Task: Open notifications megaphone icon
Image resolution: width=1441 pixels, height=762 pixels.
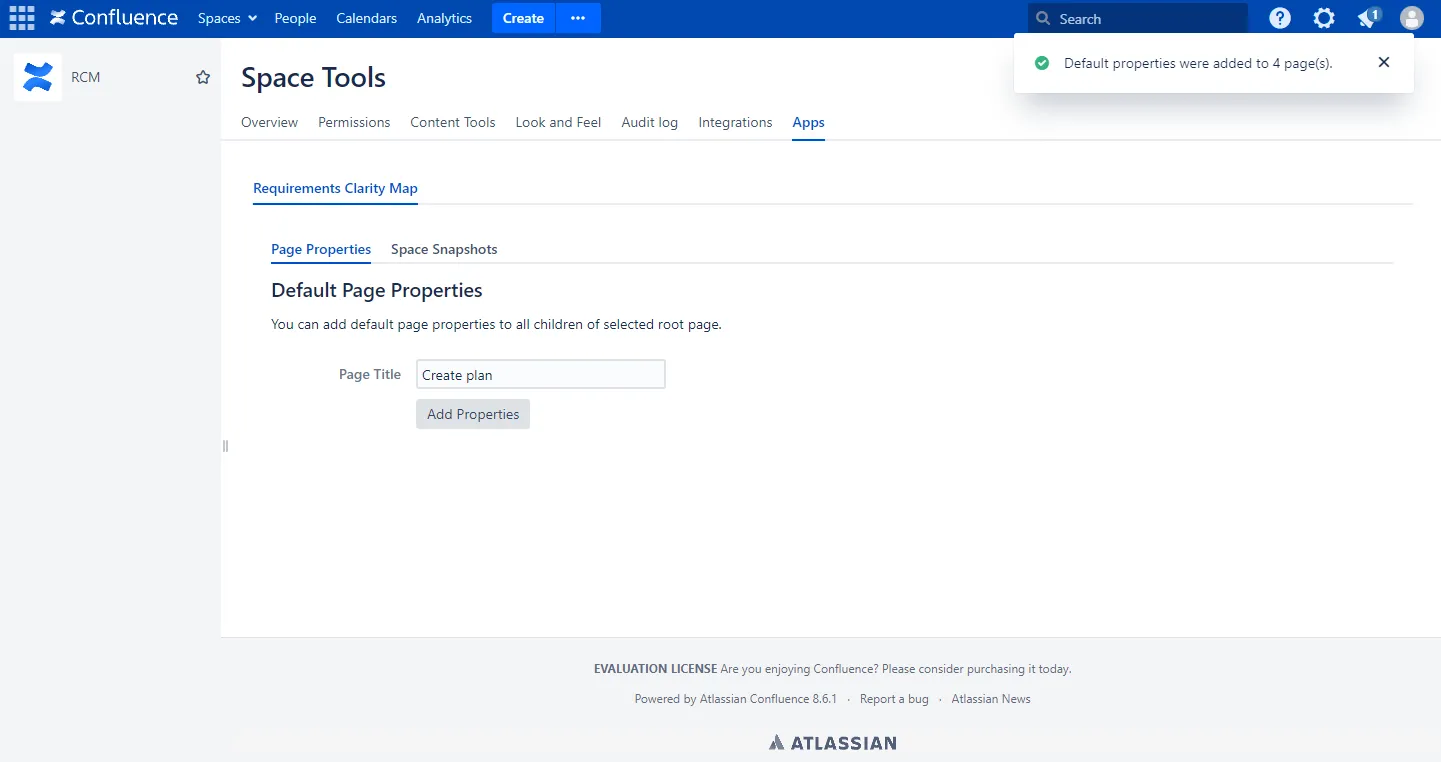Action: 1368,18
